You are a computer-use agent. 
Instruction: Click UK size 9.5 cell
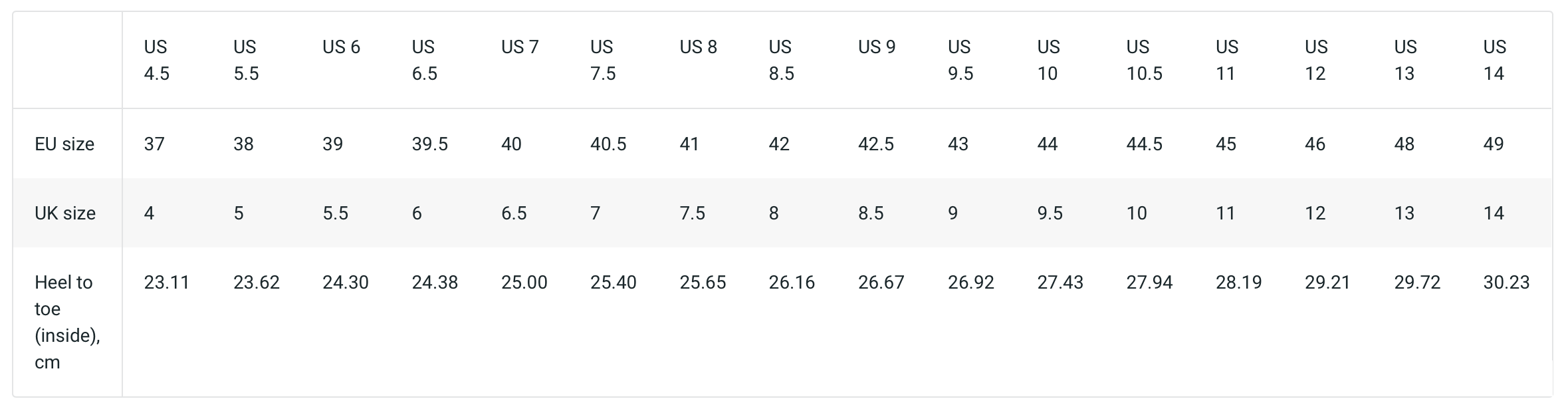[x=1050, y=213]
